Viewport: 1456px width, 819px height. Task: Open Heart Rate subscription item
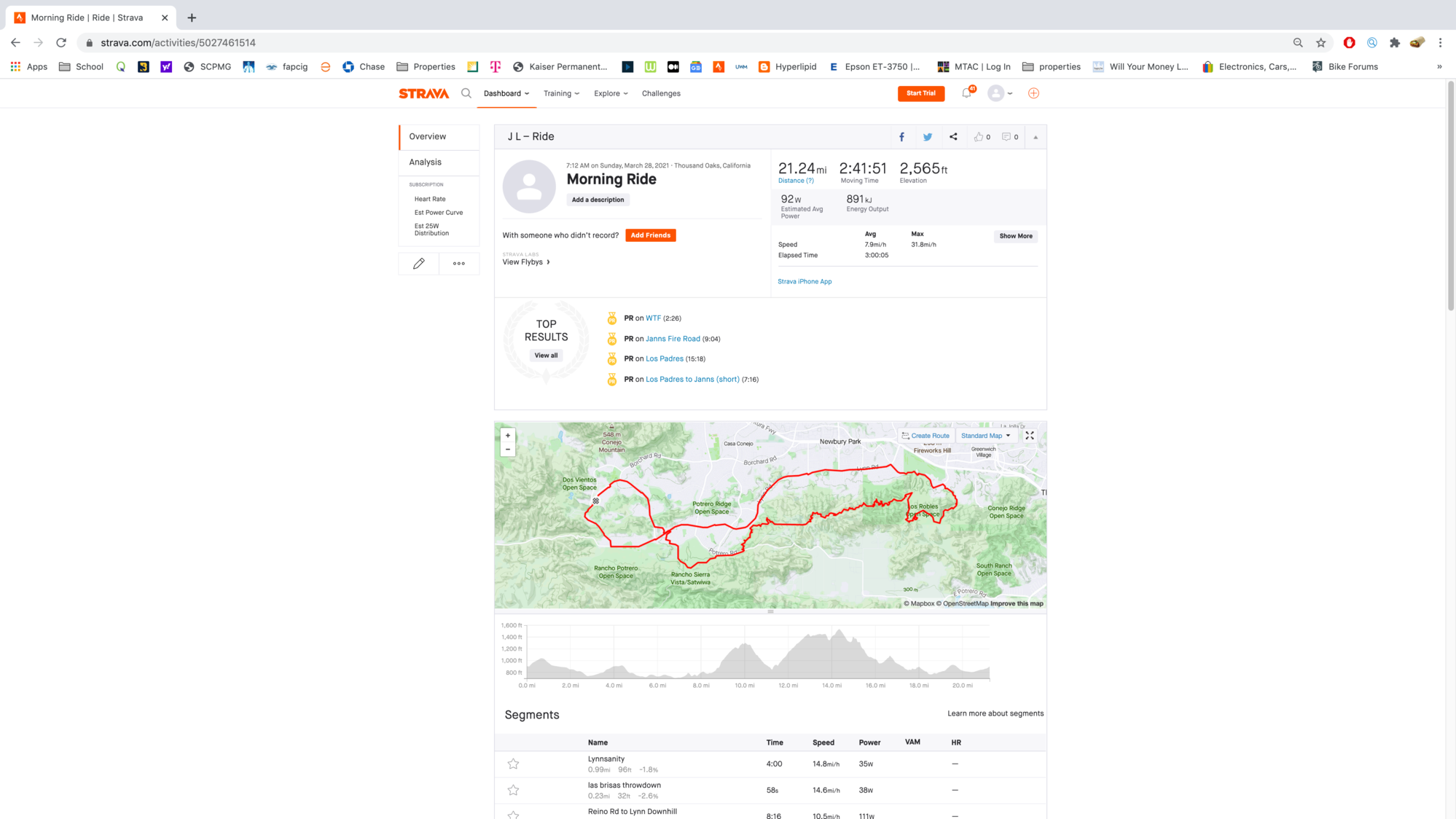(430, 199)
